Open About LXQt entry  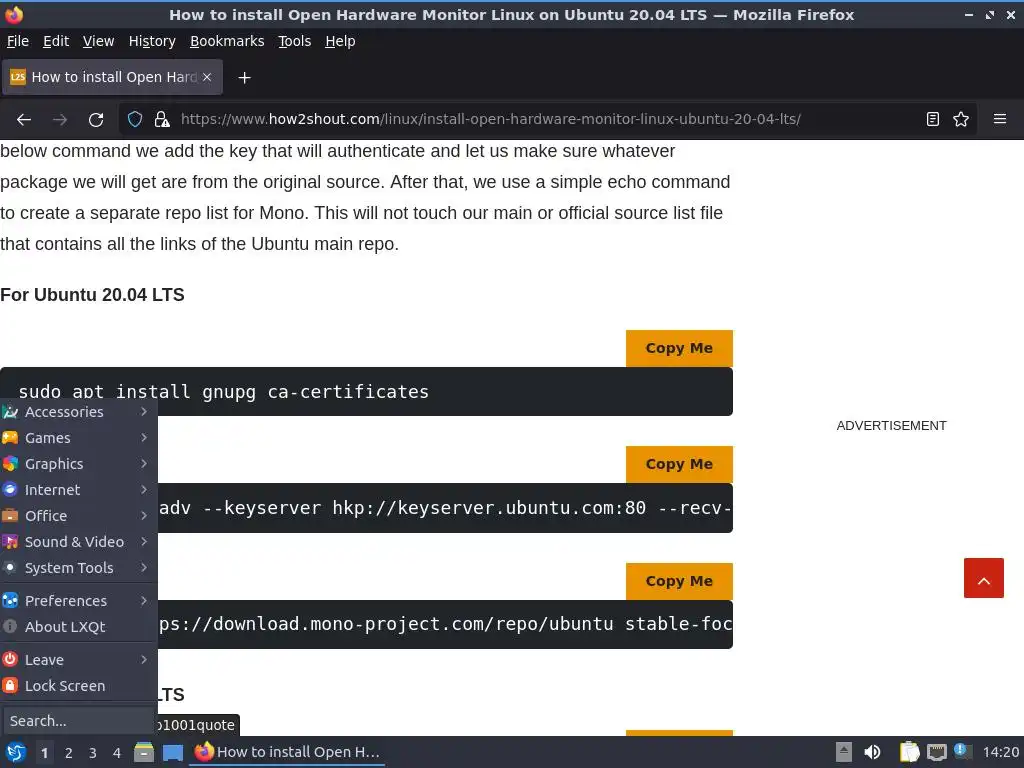pyautogui.click(x=78, y=627)
